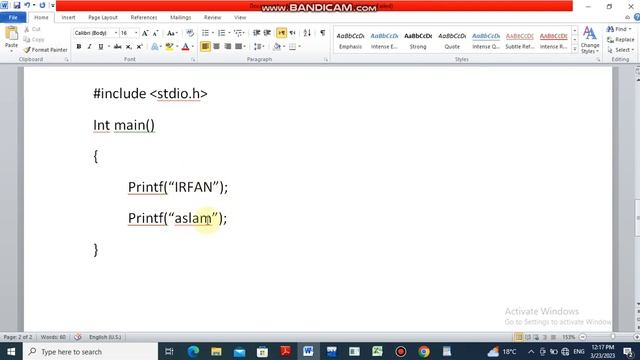Click the English (U.S.) language indicator

pyautogui.click(x=105, y=337)
